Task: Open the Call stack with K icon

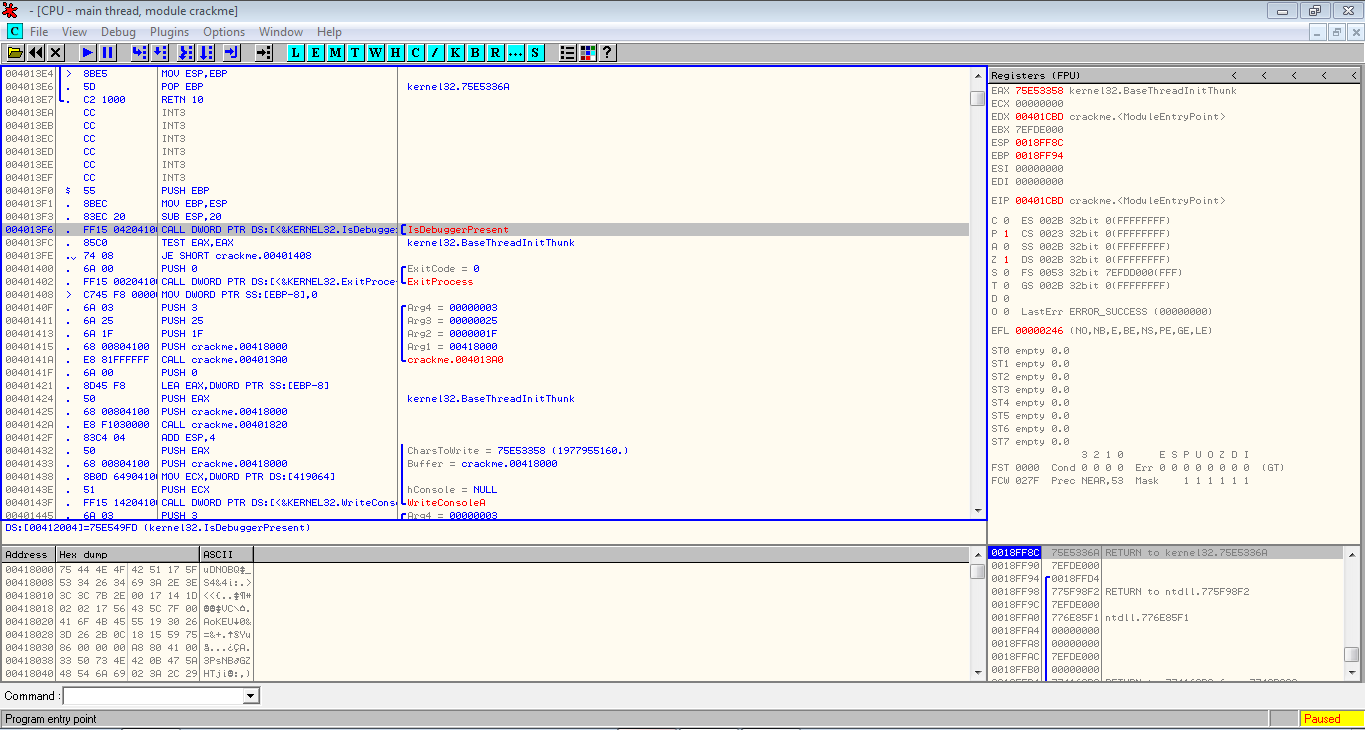Action: 455,52
